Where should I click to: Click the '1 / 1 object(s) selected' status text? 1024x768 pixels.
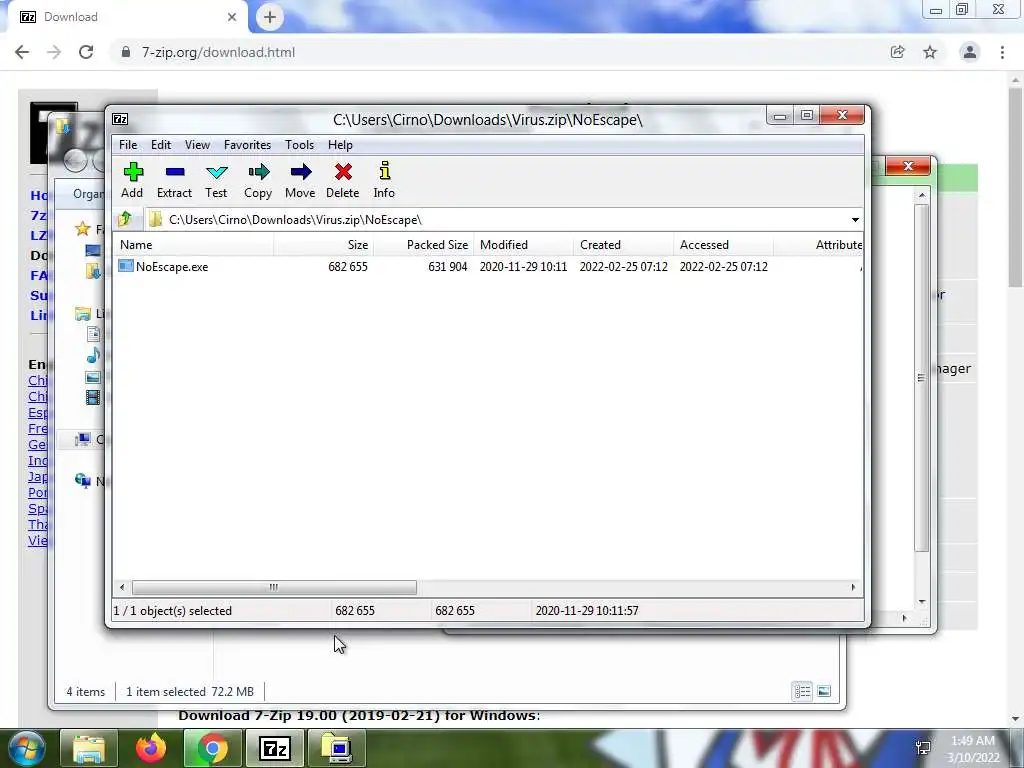[x=173, y=611]
